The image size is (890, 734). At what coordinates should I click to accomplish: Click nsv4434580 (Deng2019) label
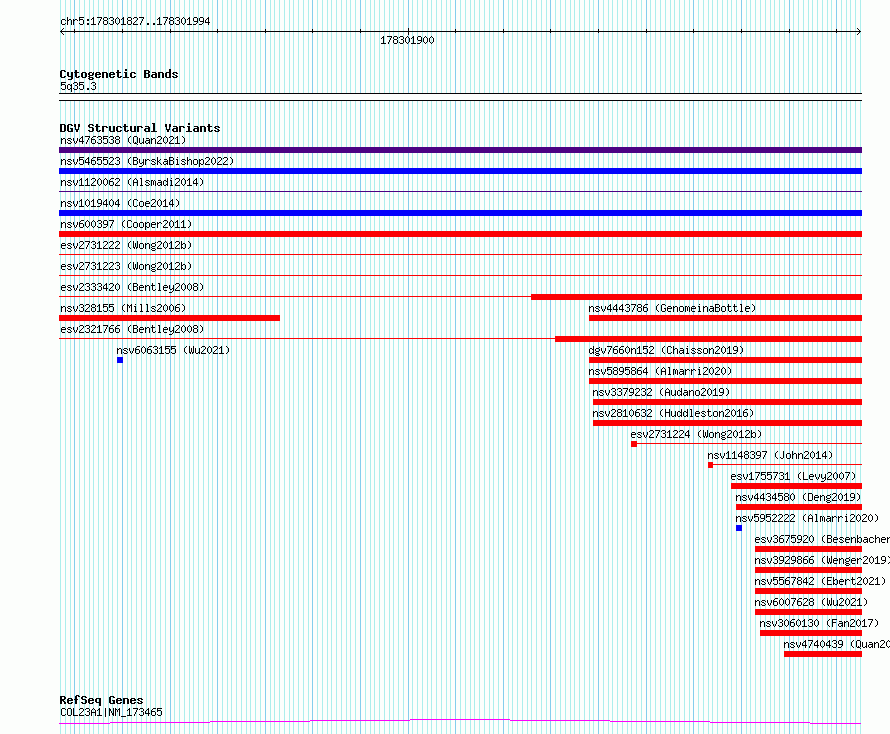coord(798,497)
